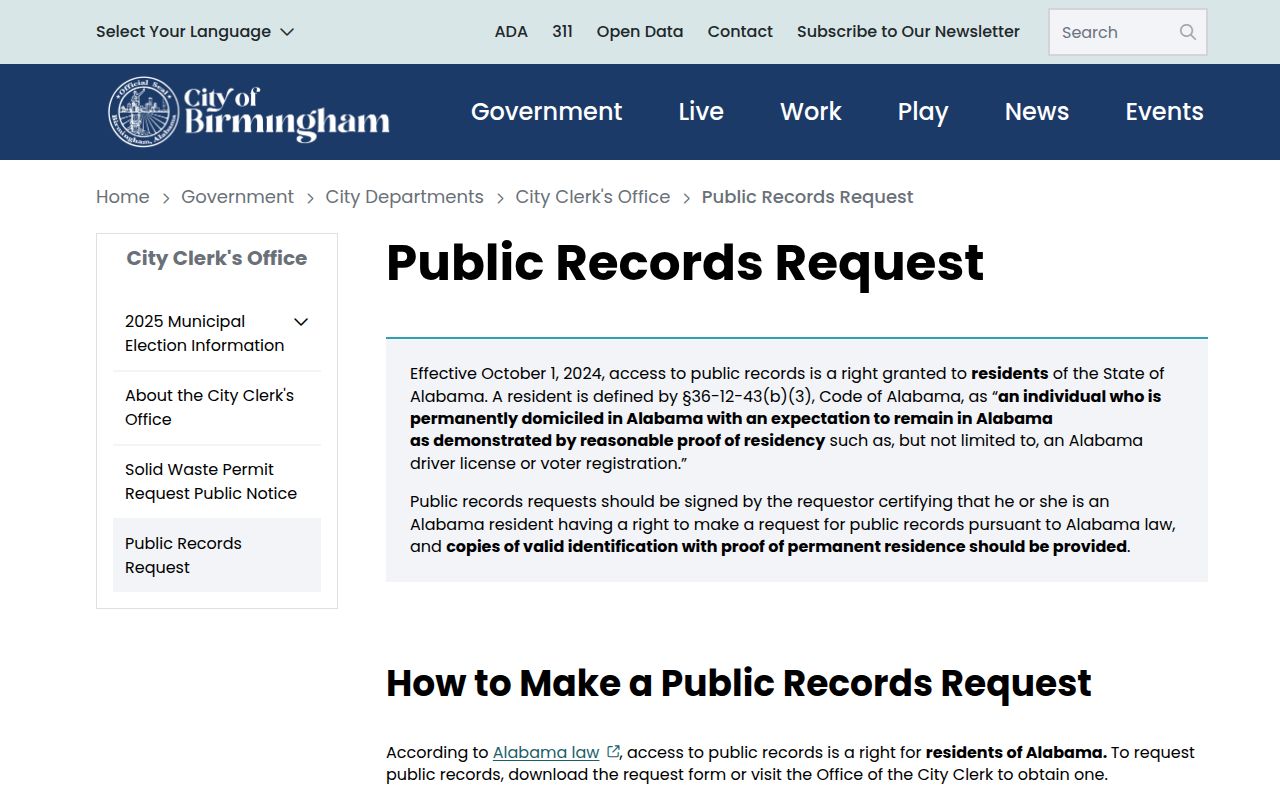Select Government breadcrumb link
This screenshot has height=800, width=1280.
click(x=237, y=197)
